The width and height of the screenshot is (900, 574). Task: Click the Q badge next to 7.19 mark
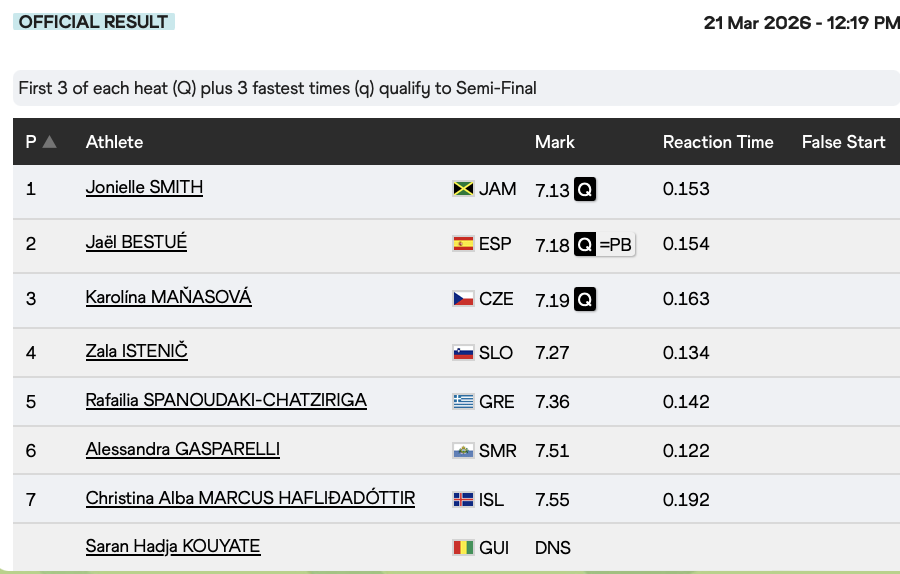tap(585, 299)
